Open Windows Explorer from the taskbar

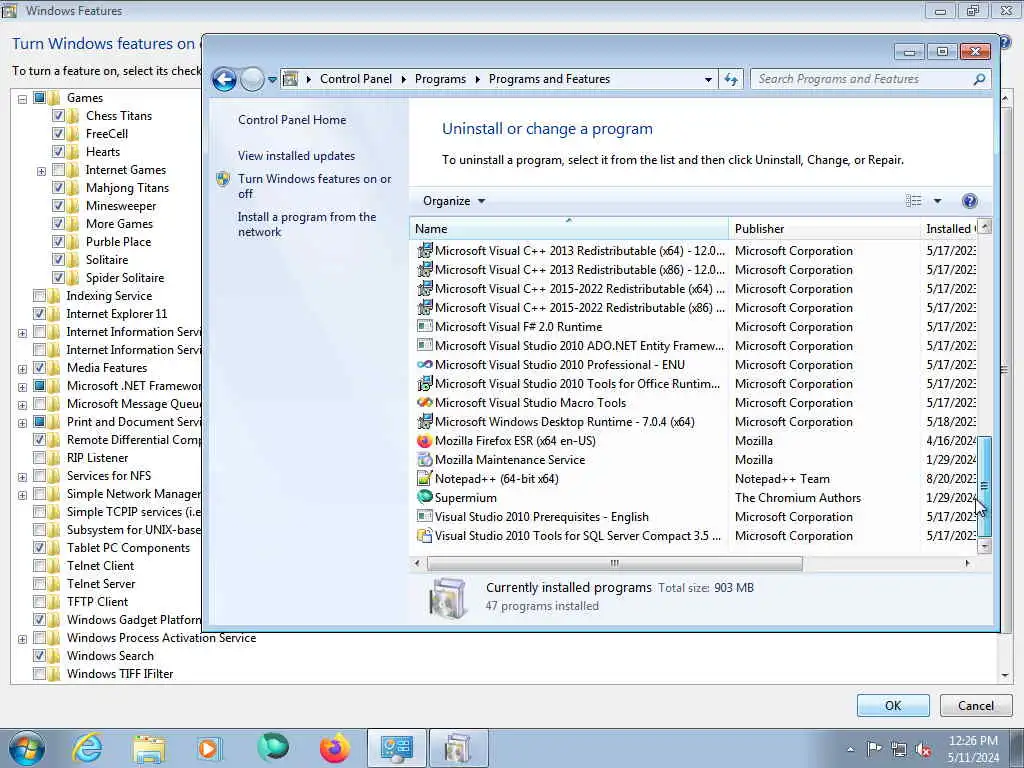[149, 748]
